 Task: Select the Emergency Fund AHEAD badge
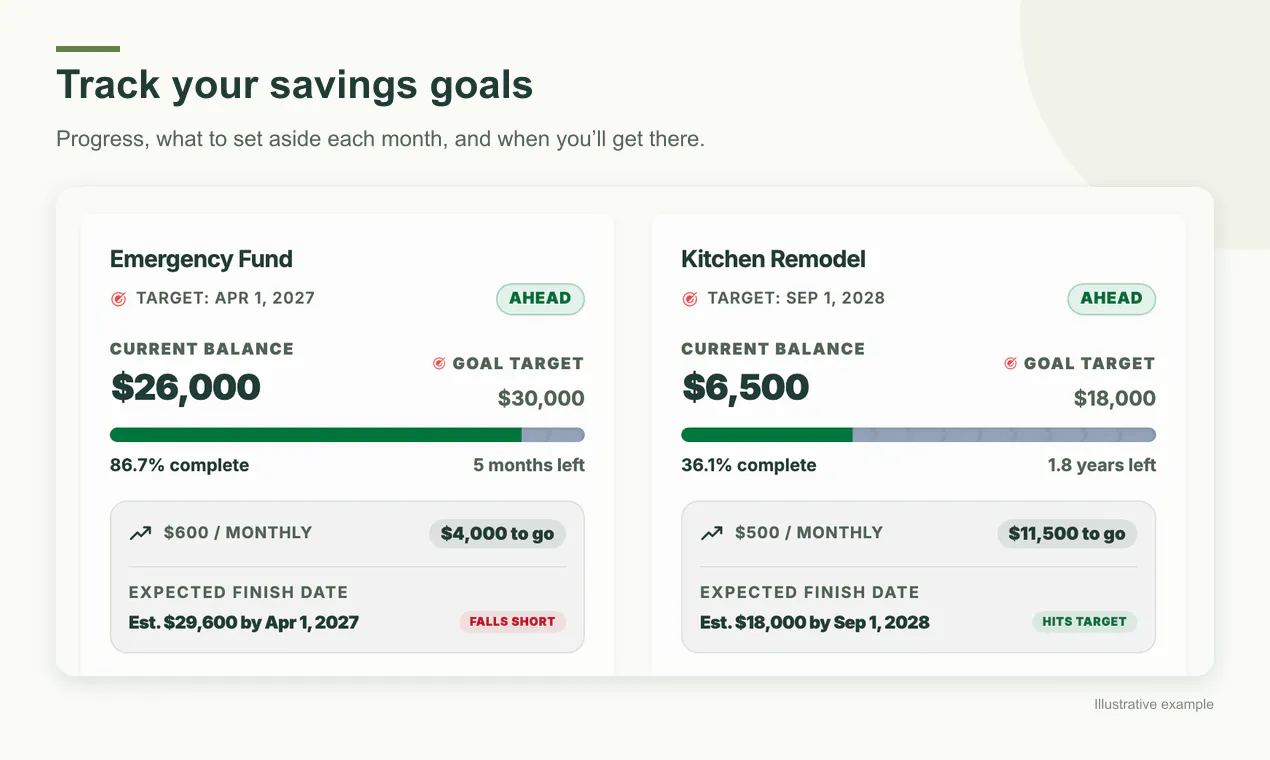click(x=540, y=299)
